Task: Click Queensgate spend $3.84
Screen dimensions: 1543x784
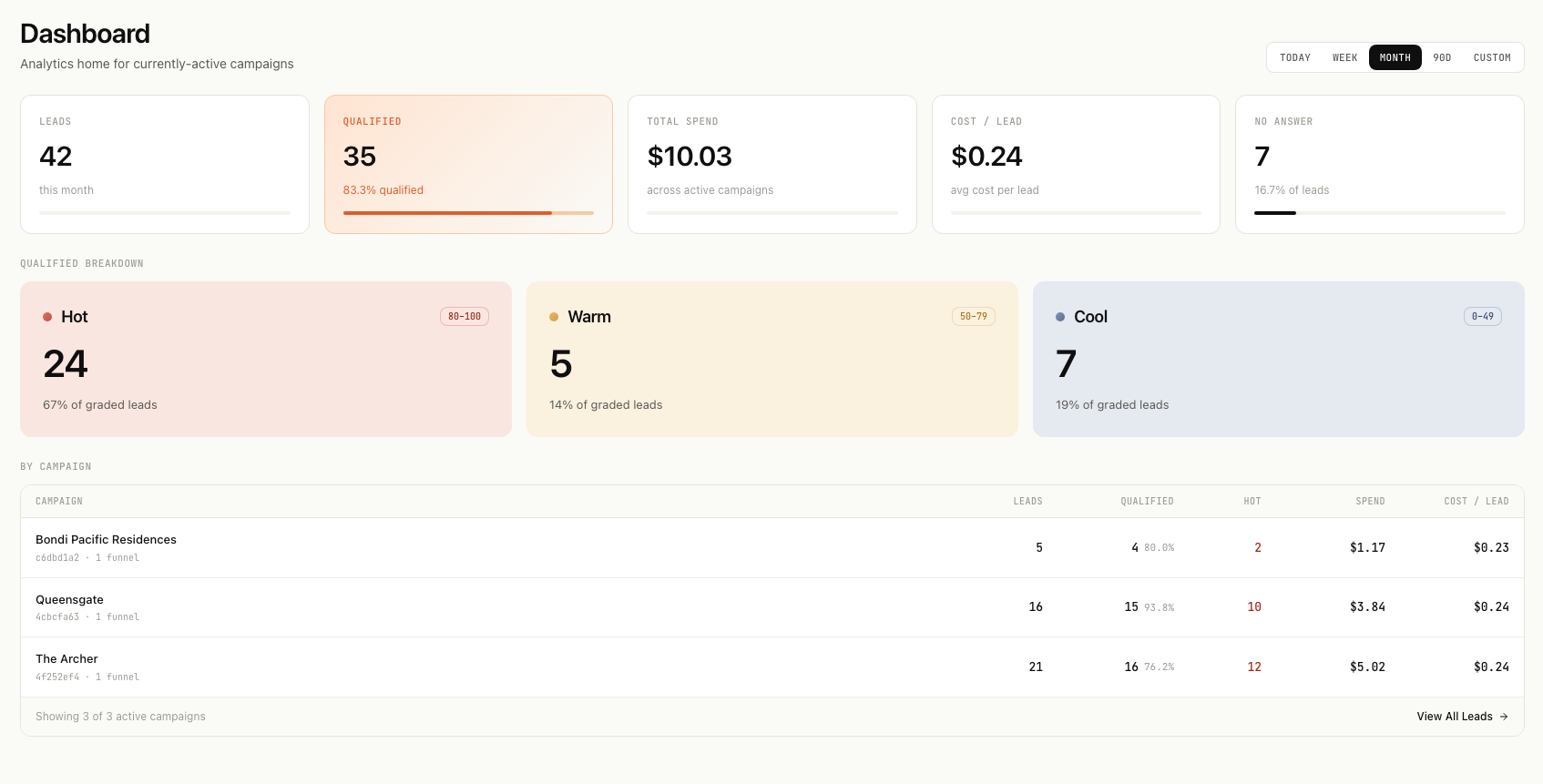Action: 1367,607
